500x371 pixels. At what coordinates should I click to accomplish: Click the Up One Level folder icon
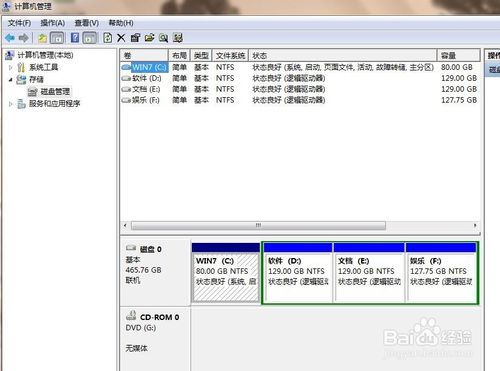pyautogui.click(x=42, y=38)
